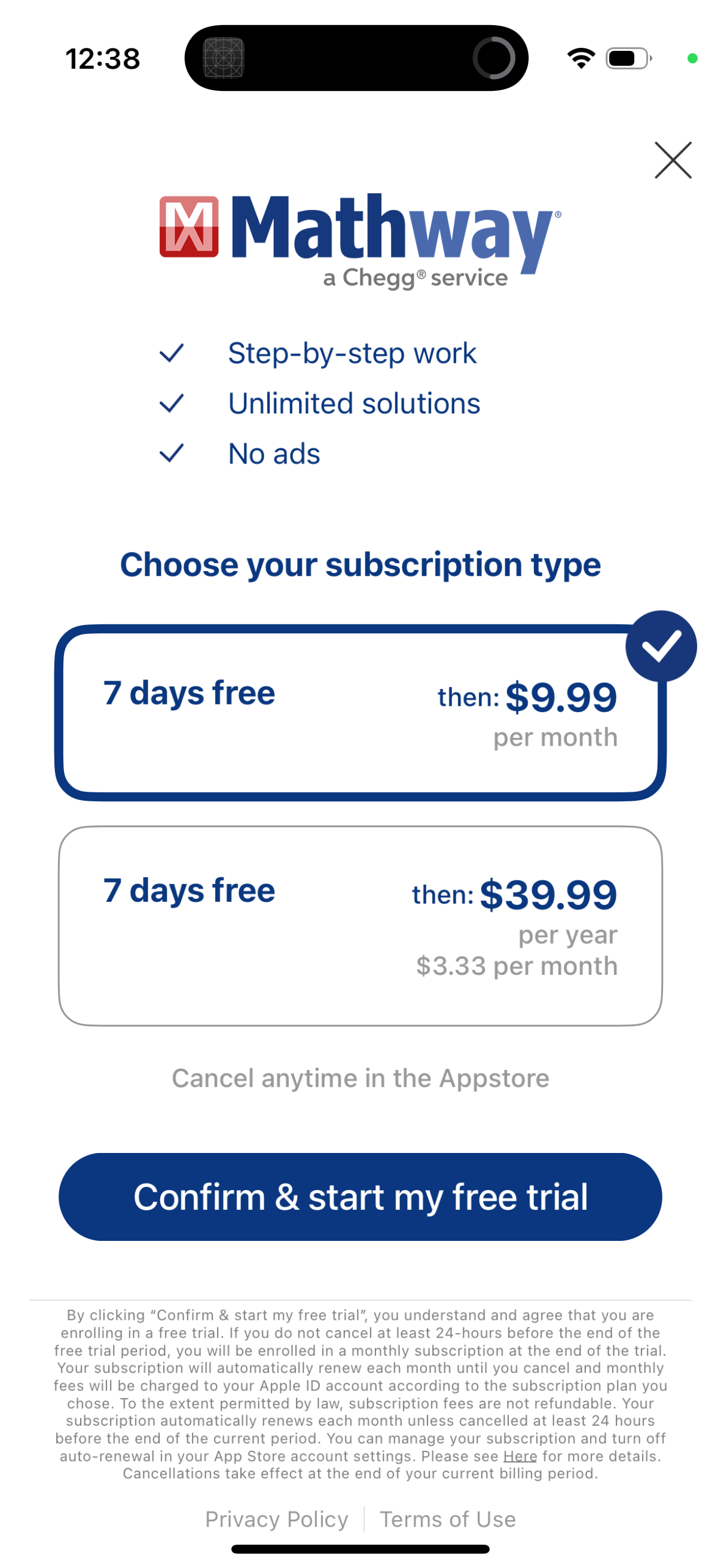
Task: Tap the 'Choose your subscription type' heading
Action: click(x=360, y=565)
